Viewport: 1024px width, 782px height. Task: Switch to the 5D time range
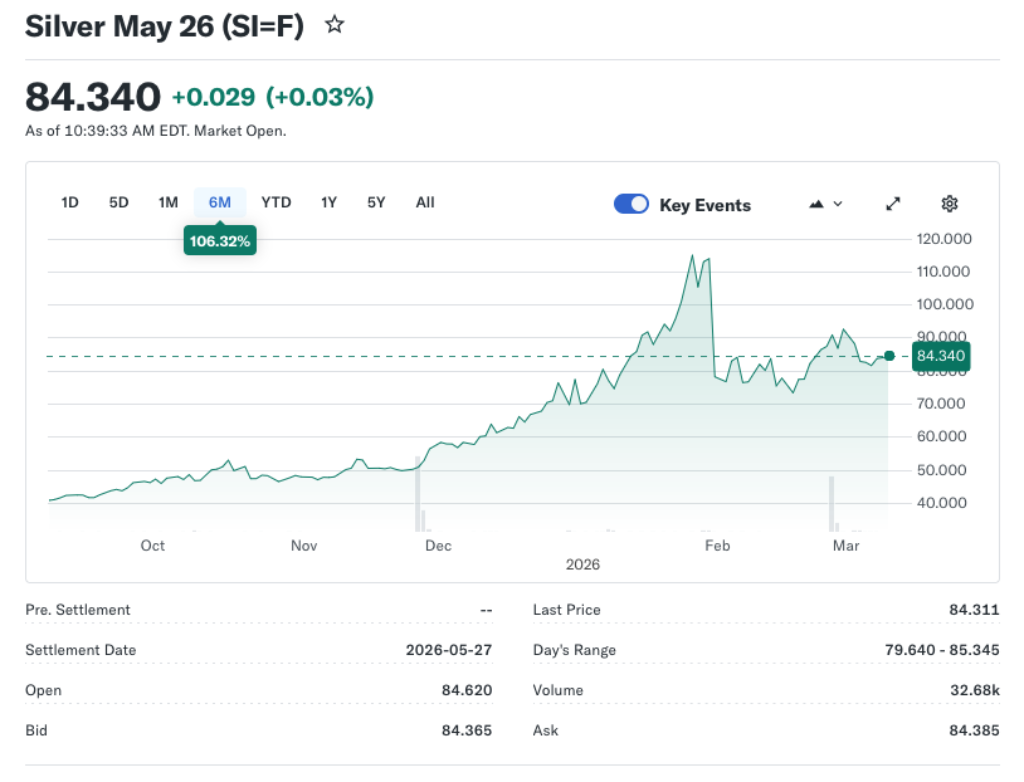click(x=118, y=202)
